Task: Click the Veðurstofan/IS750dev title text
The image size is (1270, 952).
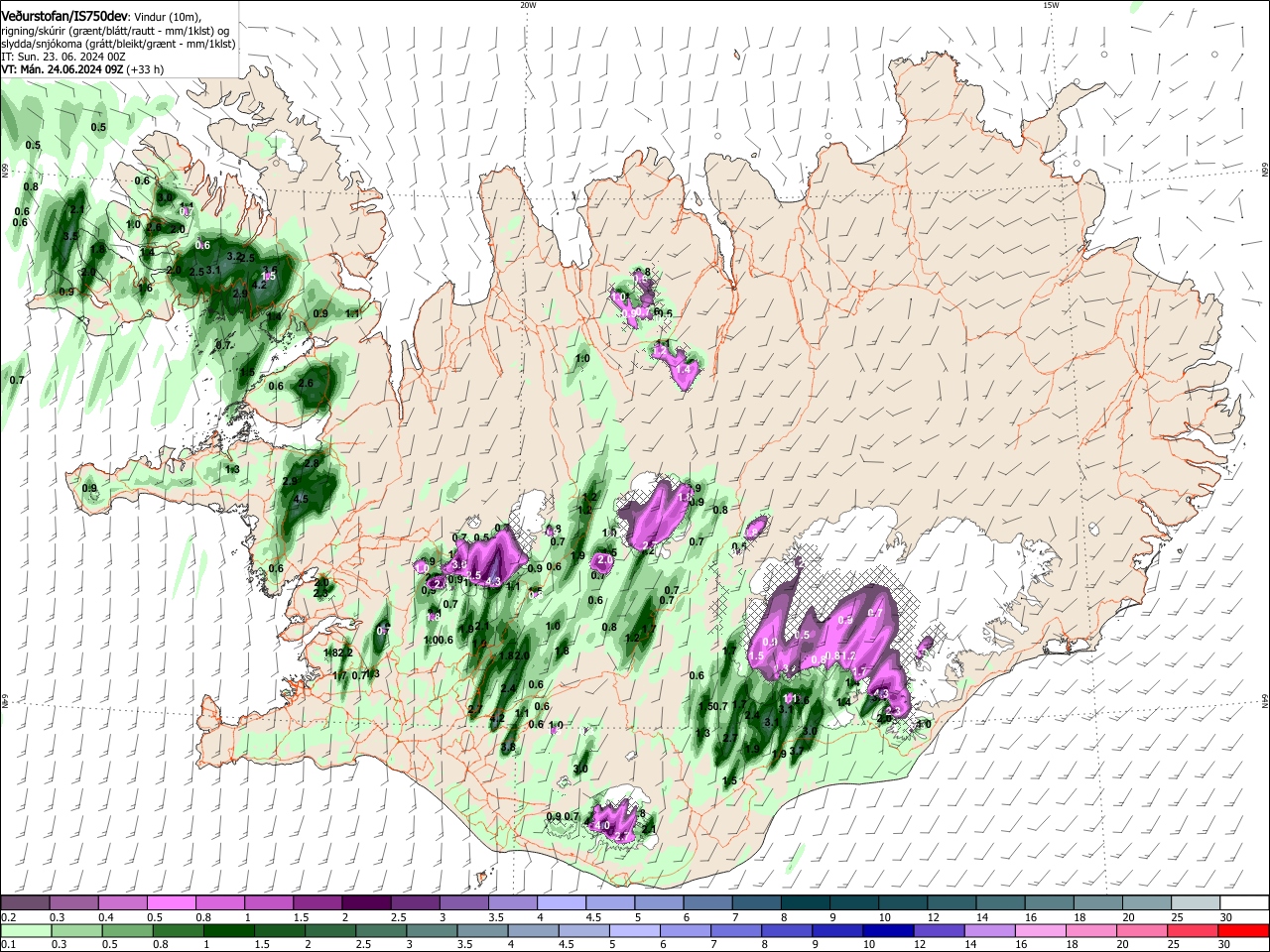Action: [x=64, y=17]
